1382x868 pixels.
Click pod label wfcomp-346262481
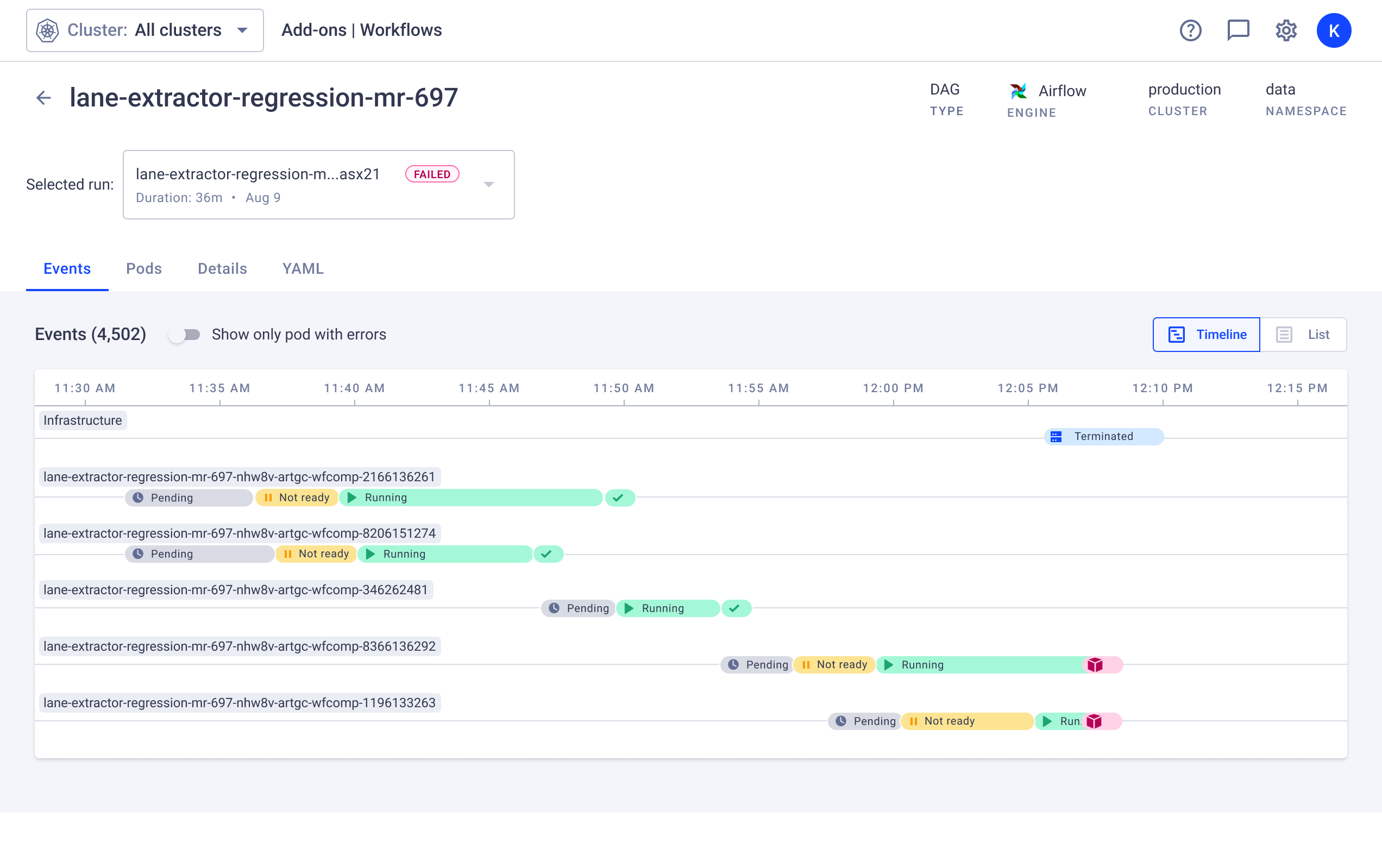(235, 590)
